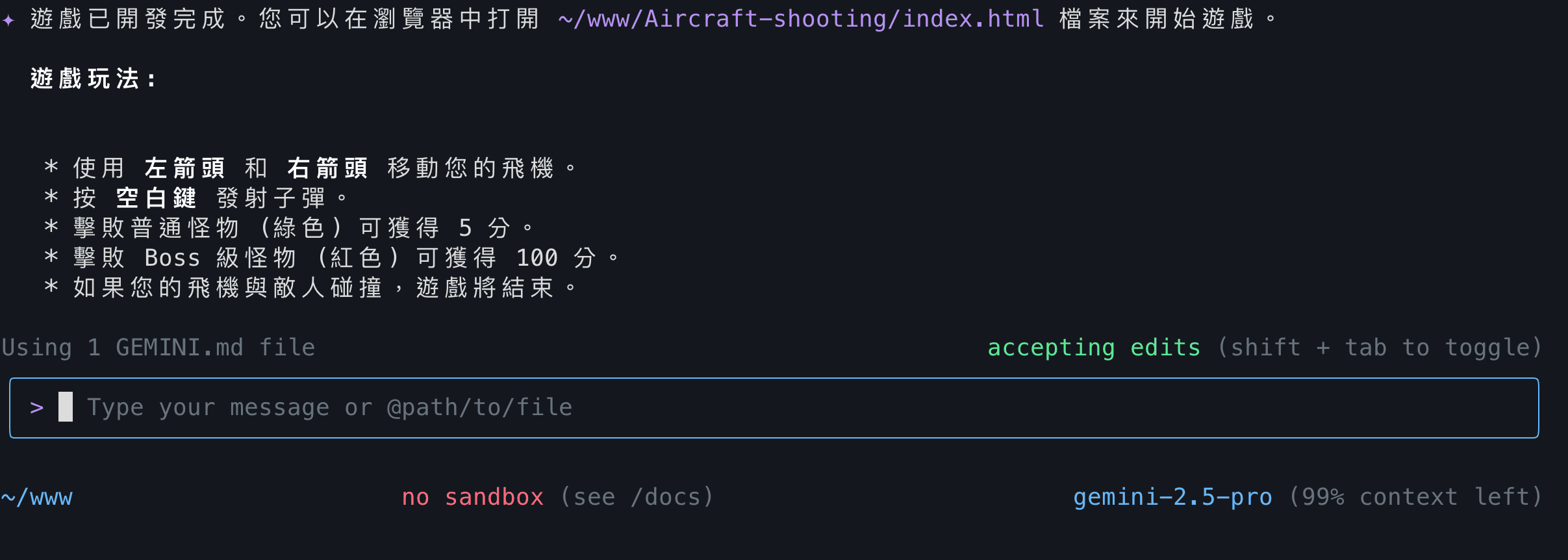The image size is (1568, 560).
Task: Click the ~/www working directory label
Action: pos(37,498)
